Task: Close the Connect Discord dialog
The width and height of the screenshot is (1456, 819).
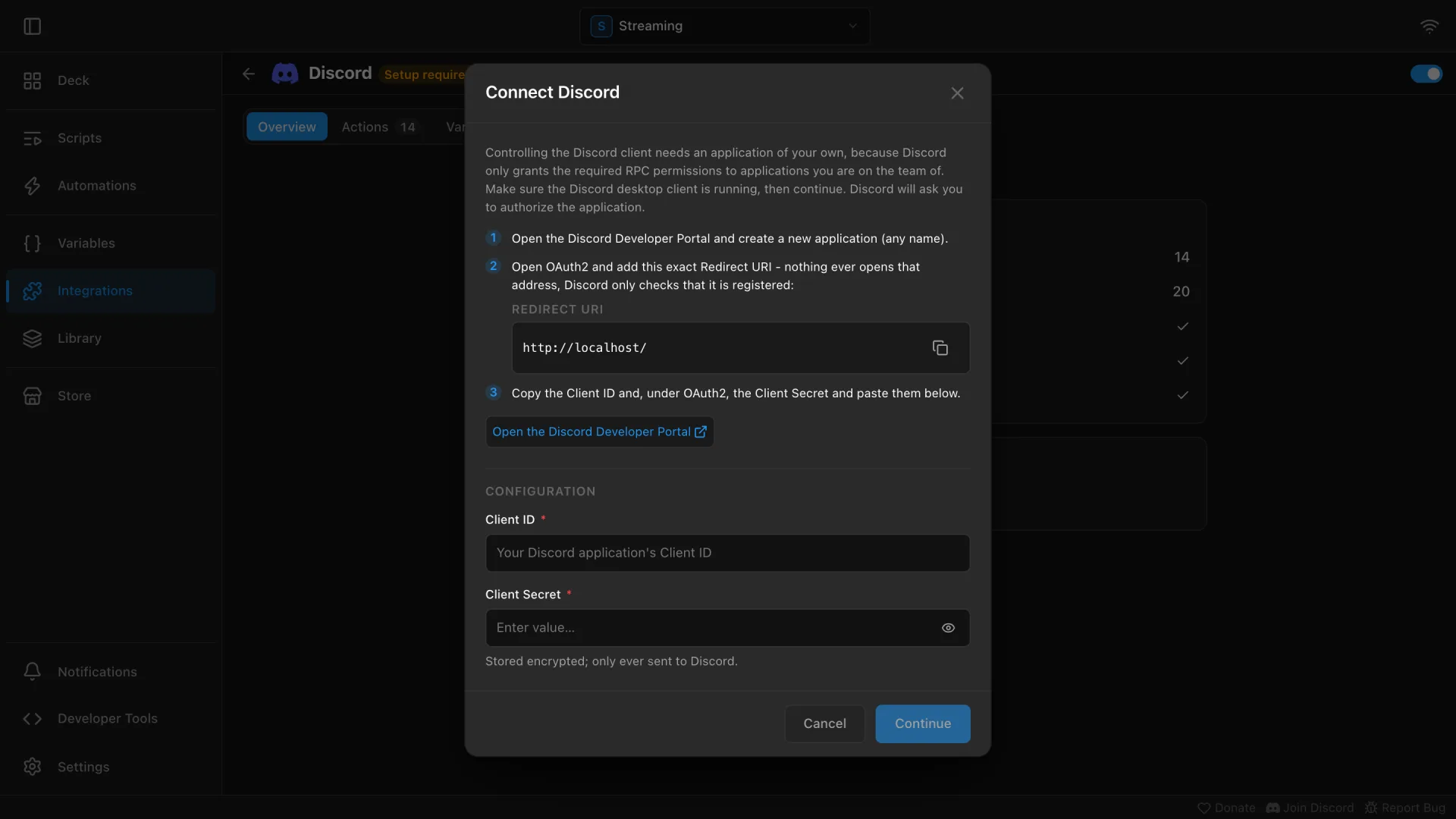Action: (957, 93)
